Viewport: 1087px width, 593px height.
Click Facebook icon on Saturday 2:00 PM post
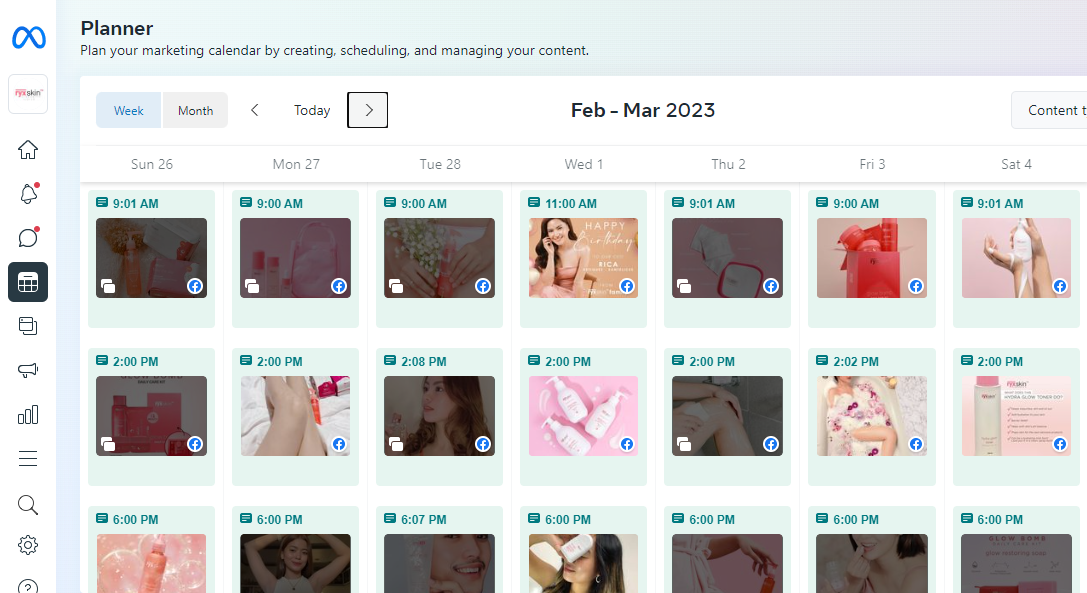tap(1060, 444)
